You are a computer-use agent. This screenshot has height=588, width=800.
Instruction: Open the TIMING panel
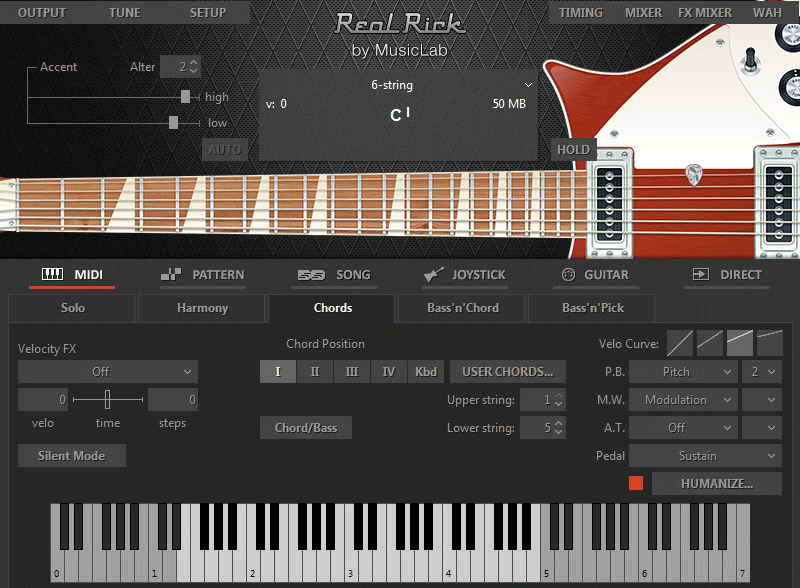click(x=581, y=12)
